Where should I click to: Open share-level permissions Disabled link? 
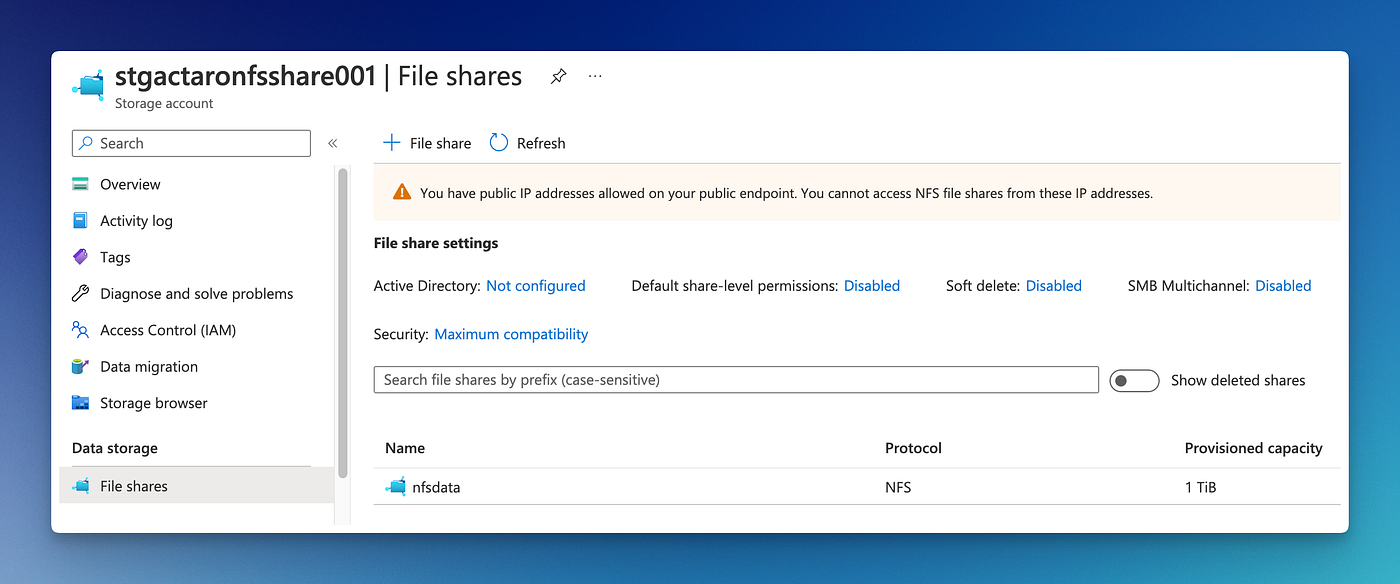872,286
